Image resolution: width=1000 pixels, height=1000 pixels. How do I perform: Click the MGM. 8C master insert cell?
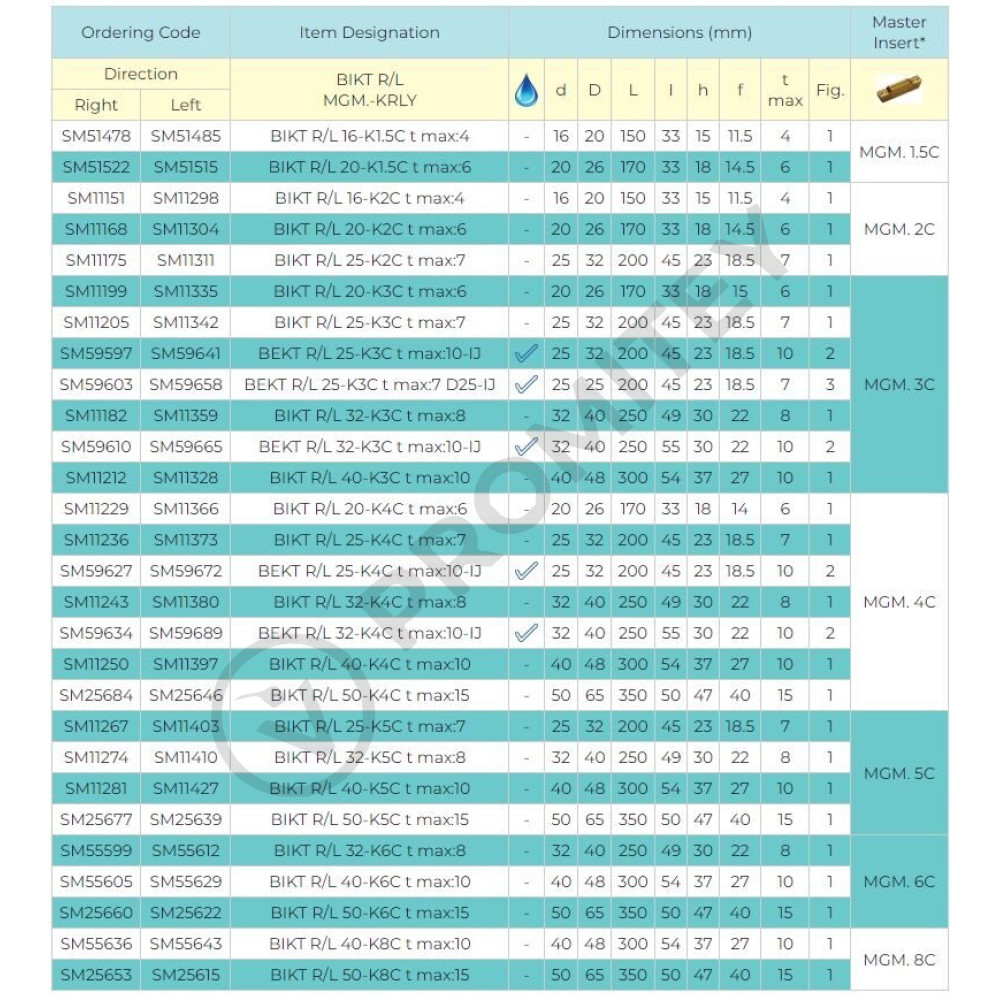(899, 959)
